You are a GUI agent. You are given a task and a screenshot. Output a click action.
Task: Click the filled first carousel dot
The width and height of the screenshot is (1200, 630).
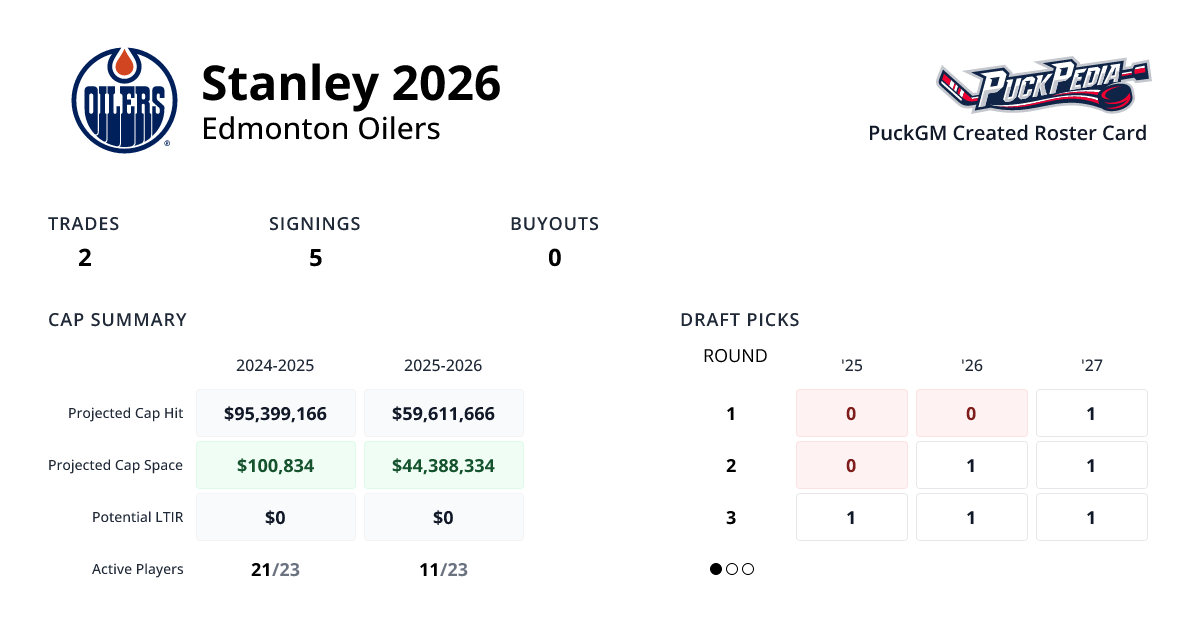click(x=716, y=569)
